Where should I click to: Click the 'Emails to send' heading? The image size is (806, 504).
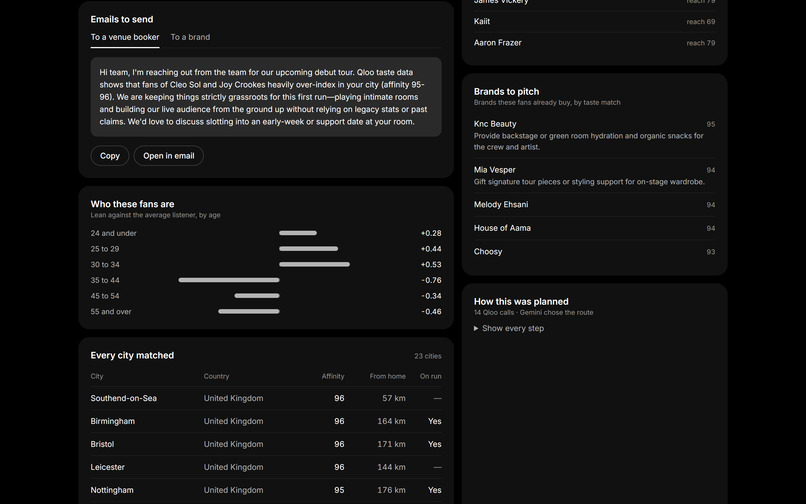coord(122,20)
